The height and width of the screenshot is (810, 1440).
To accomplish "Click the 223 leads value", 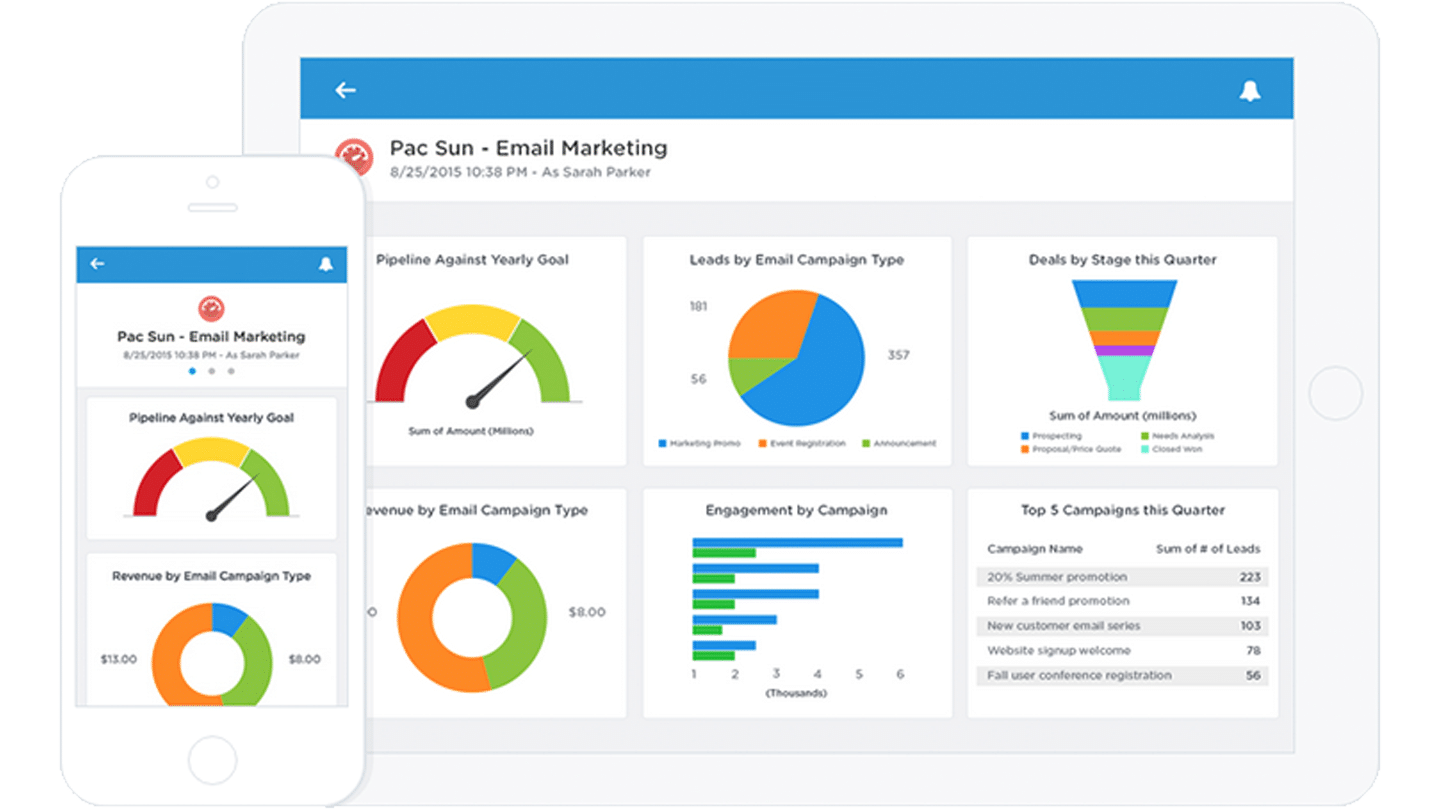I will (1250, 577).
